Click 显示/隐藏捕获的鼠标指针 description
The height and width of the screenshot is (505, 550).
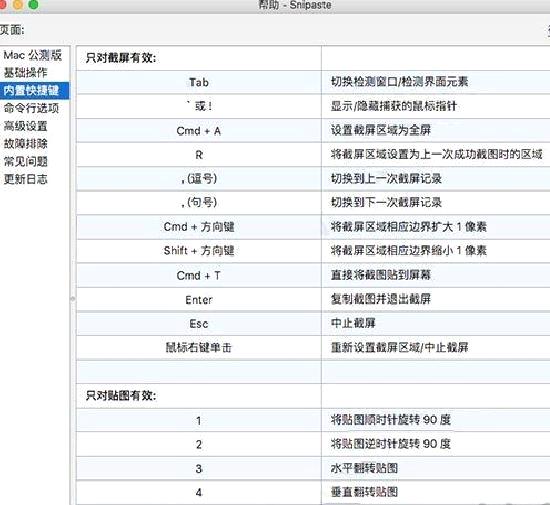point(394,106)
